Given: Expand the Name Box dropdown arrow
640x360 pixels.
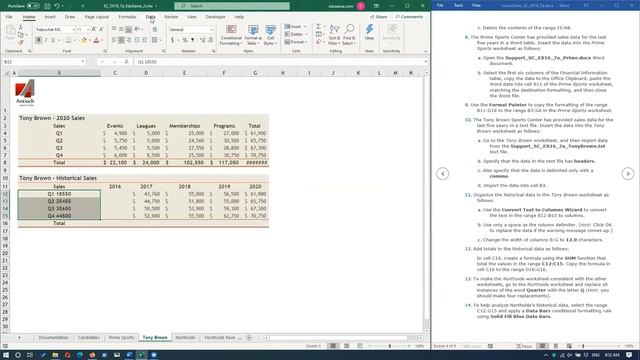Looking at the screenshot, I should pos(82,62).
